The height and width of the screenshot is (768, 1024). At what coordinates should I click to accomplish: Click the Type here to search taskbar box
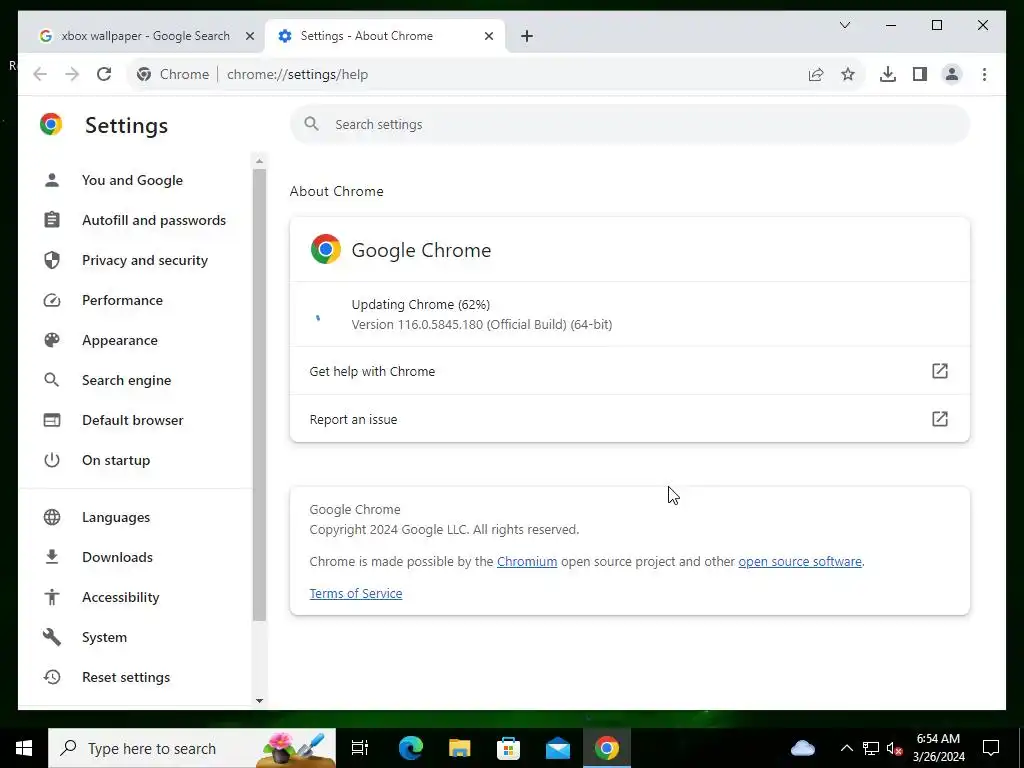[x=192, y=748]
